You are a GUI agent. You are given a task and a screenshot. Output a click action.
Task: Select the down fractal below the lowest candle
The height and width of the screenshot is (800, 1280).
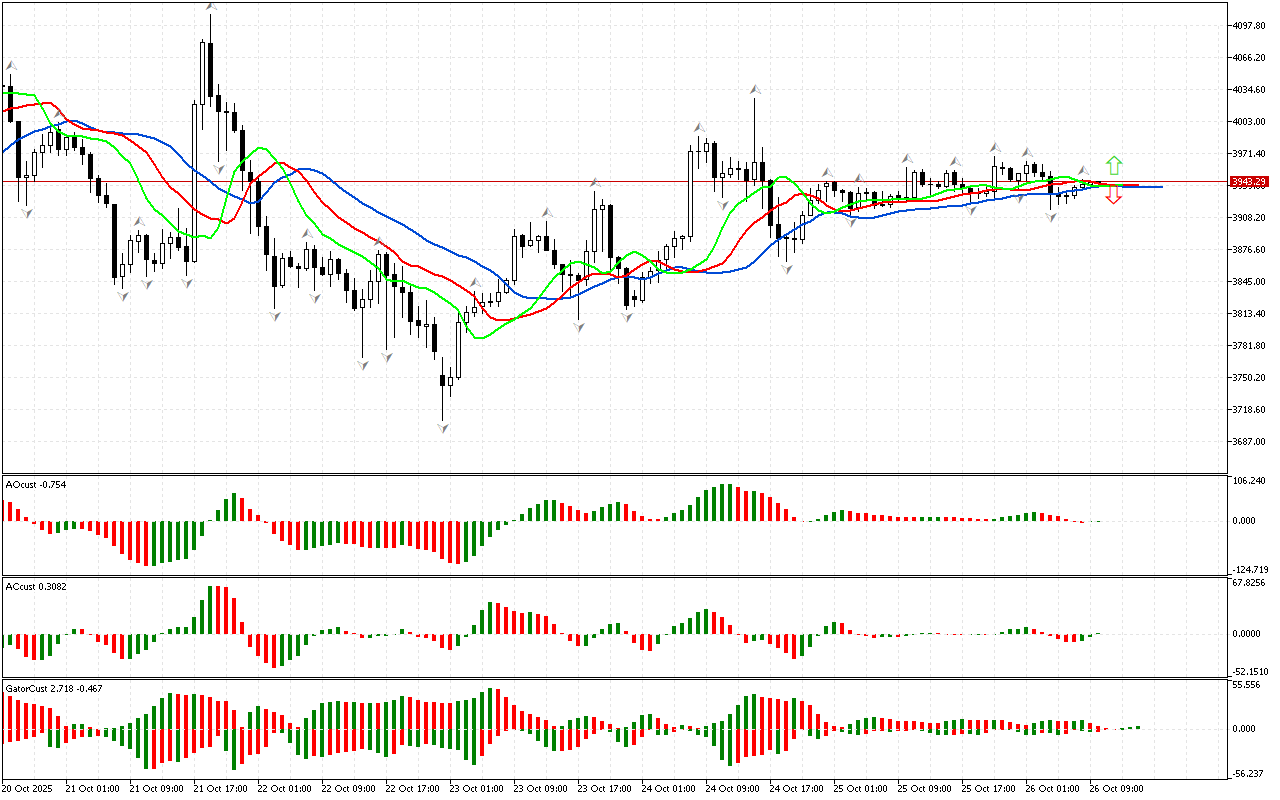click(x=442, y=427)
